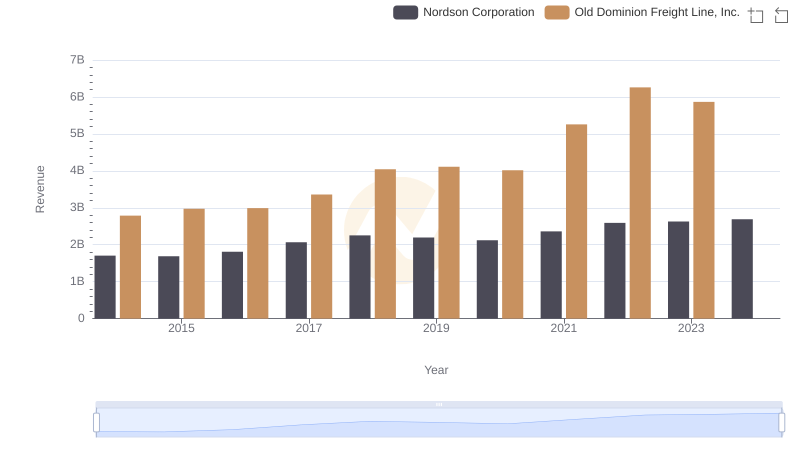Click the Old Dominion orange legend swatch
The height and width of the screenshot is (461, 800).
pos(557,12)
